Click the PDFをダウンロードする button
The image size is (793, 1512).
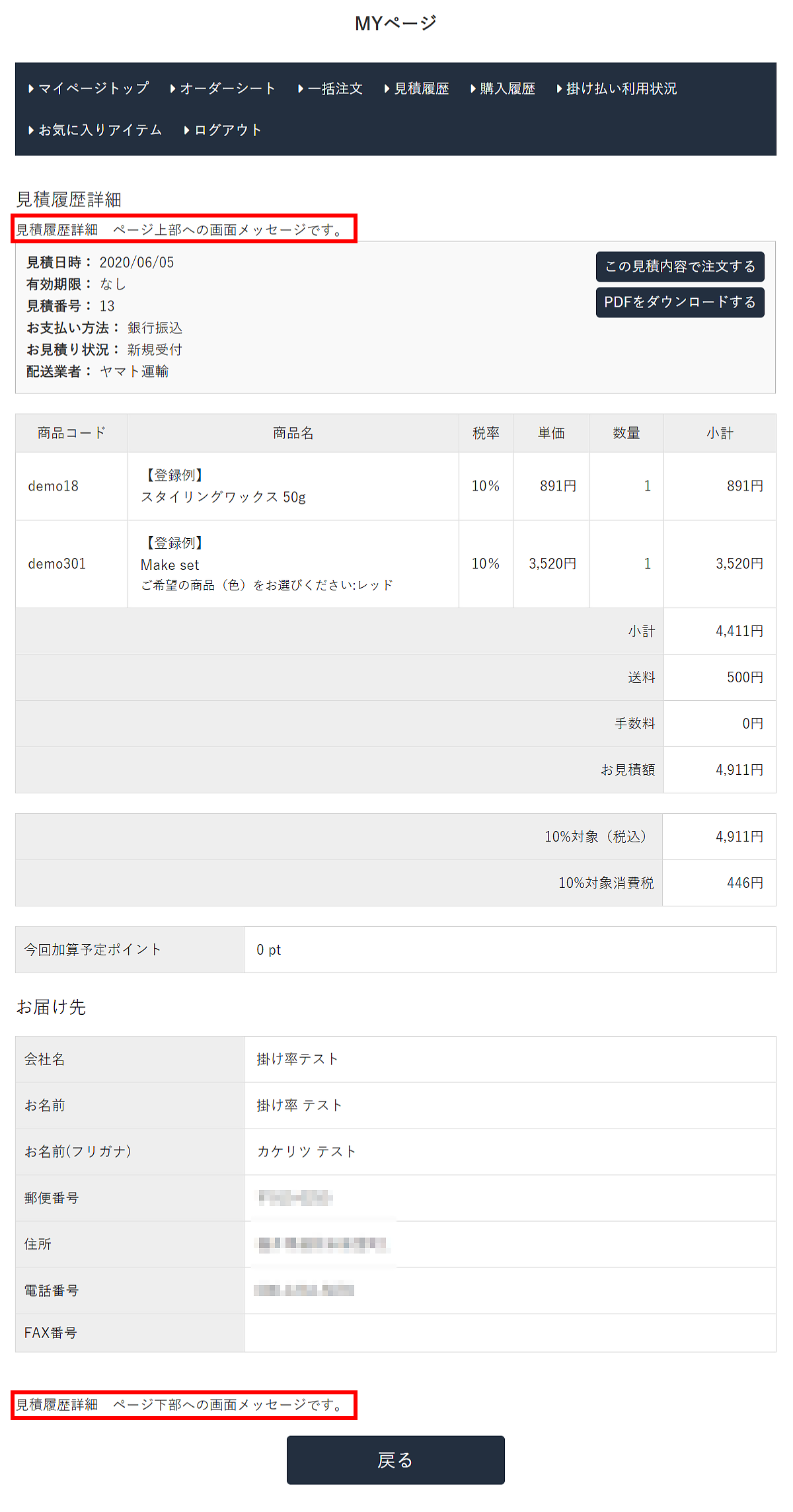click(x=679, y=302)
